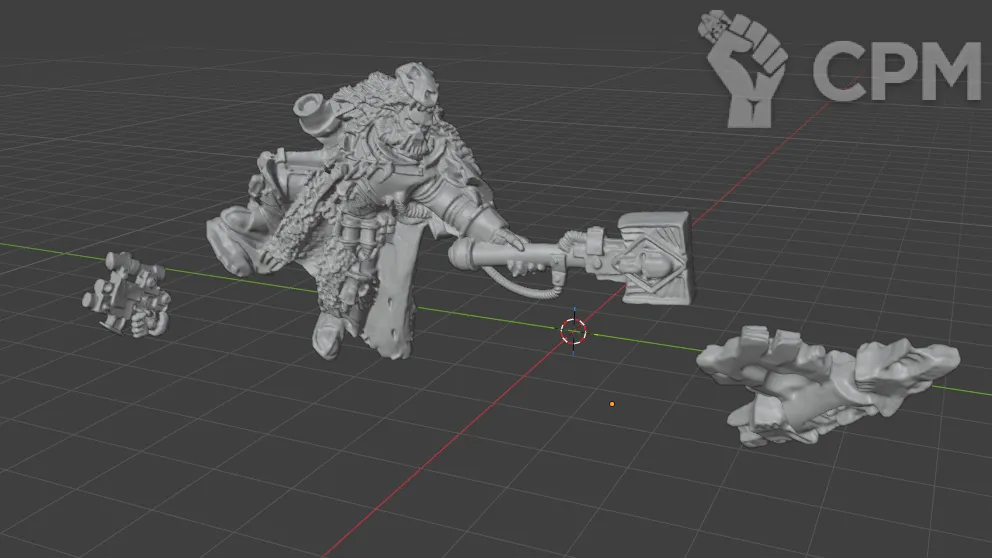This screenshot has width=992, height=558.
Task: Select the rocky base piece at right
Action: (x=828, y=387)
